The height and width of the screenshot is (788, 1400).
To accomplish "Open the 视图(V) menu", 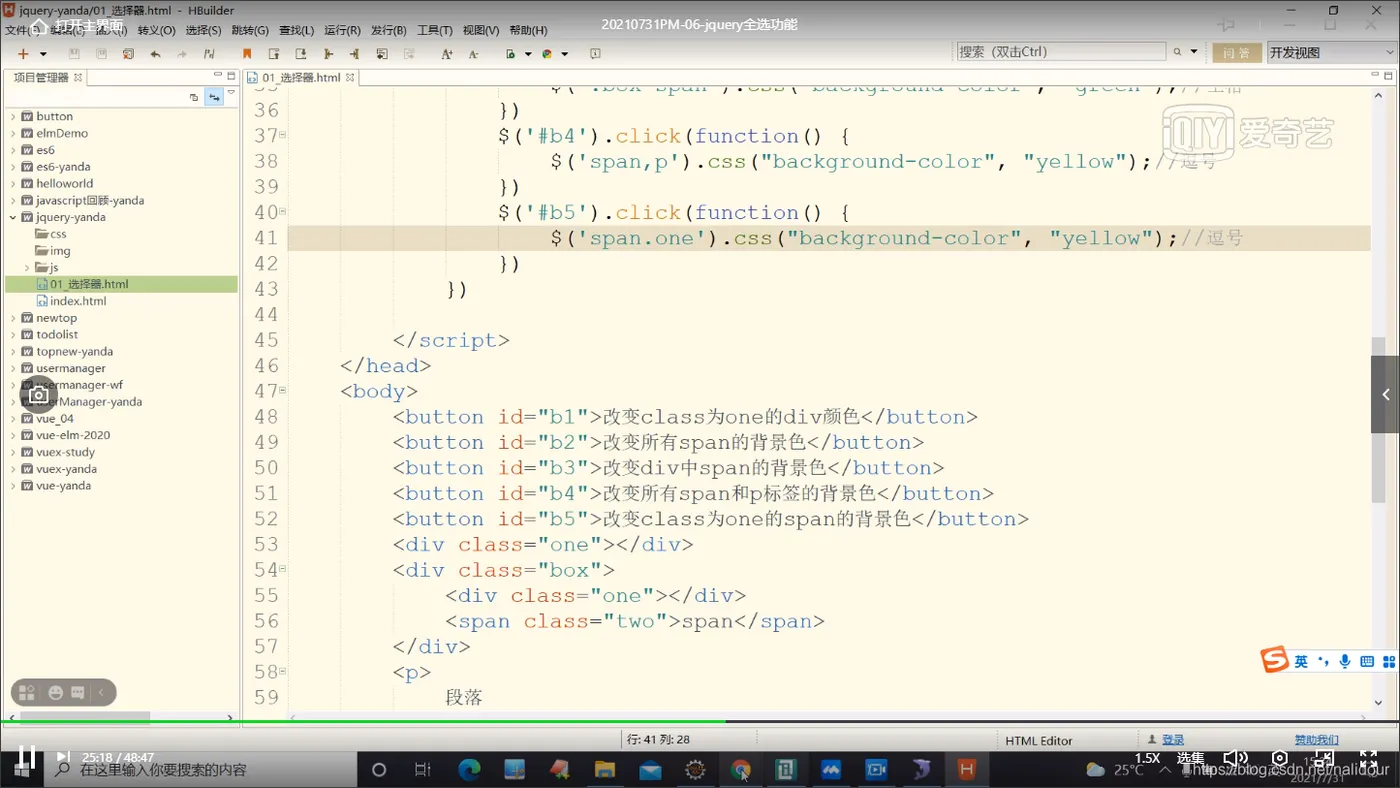I will 481,31.
